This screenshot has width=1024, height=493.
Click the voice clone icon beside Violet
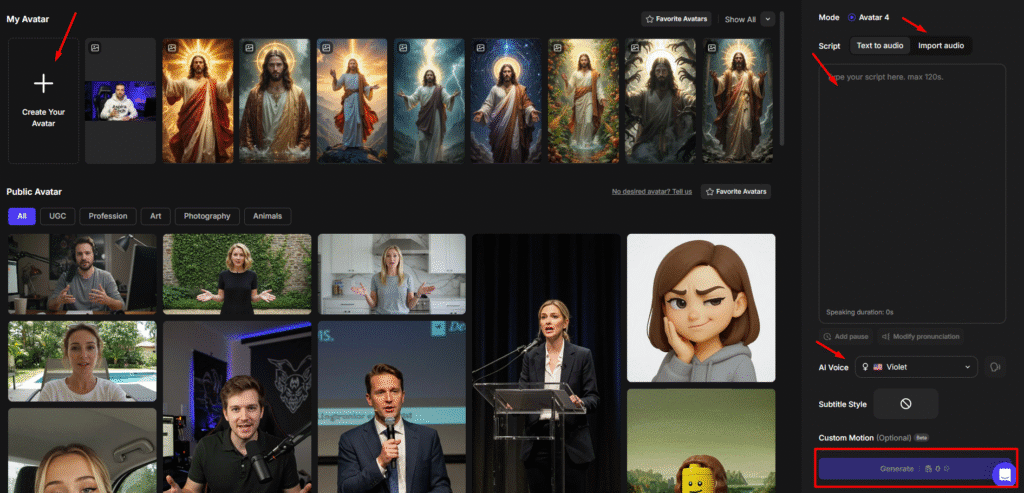click(995, 367)
